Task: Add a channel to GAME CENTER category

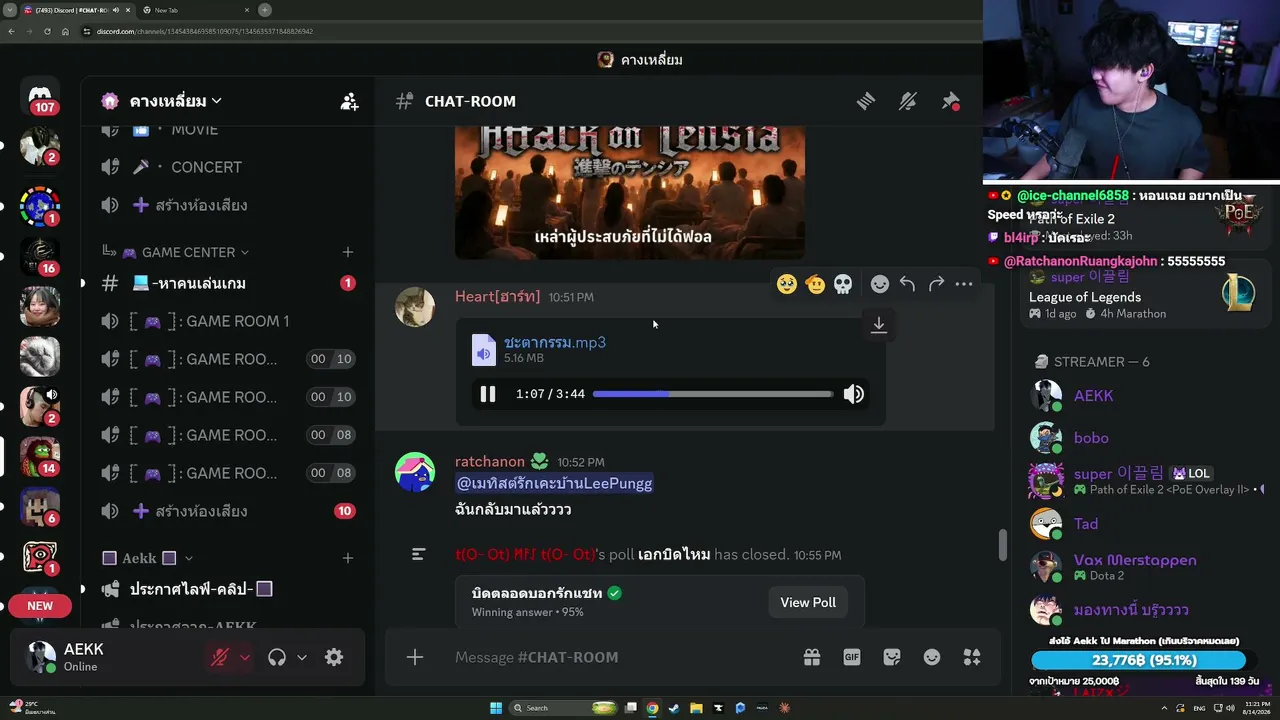Action: tap(348, 252)
